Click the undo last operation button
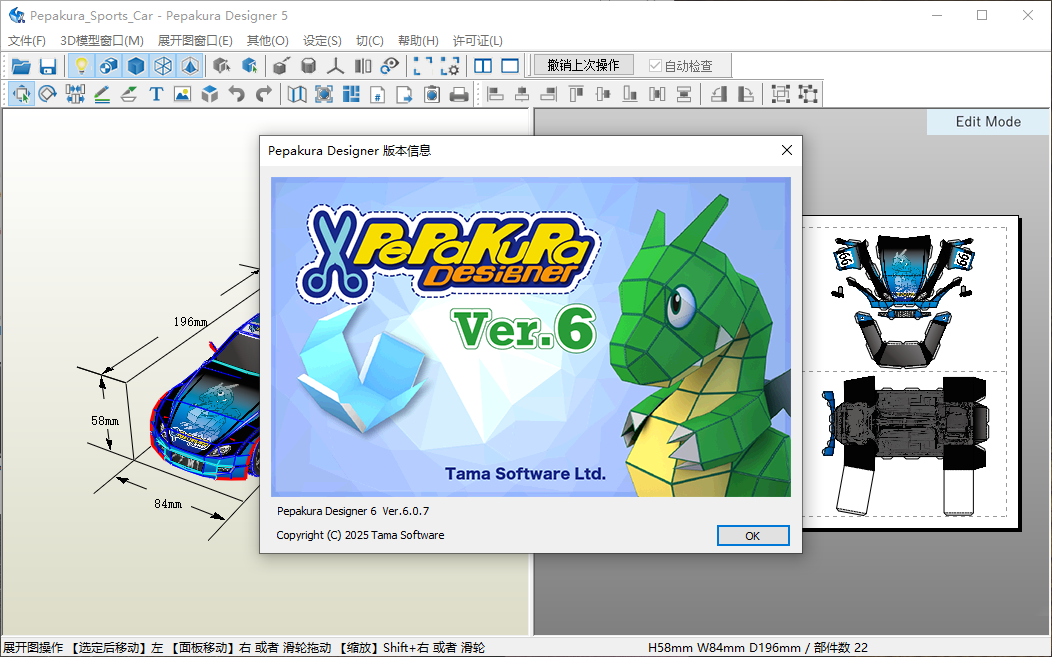 coord(583,65)
